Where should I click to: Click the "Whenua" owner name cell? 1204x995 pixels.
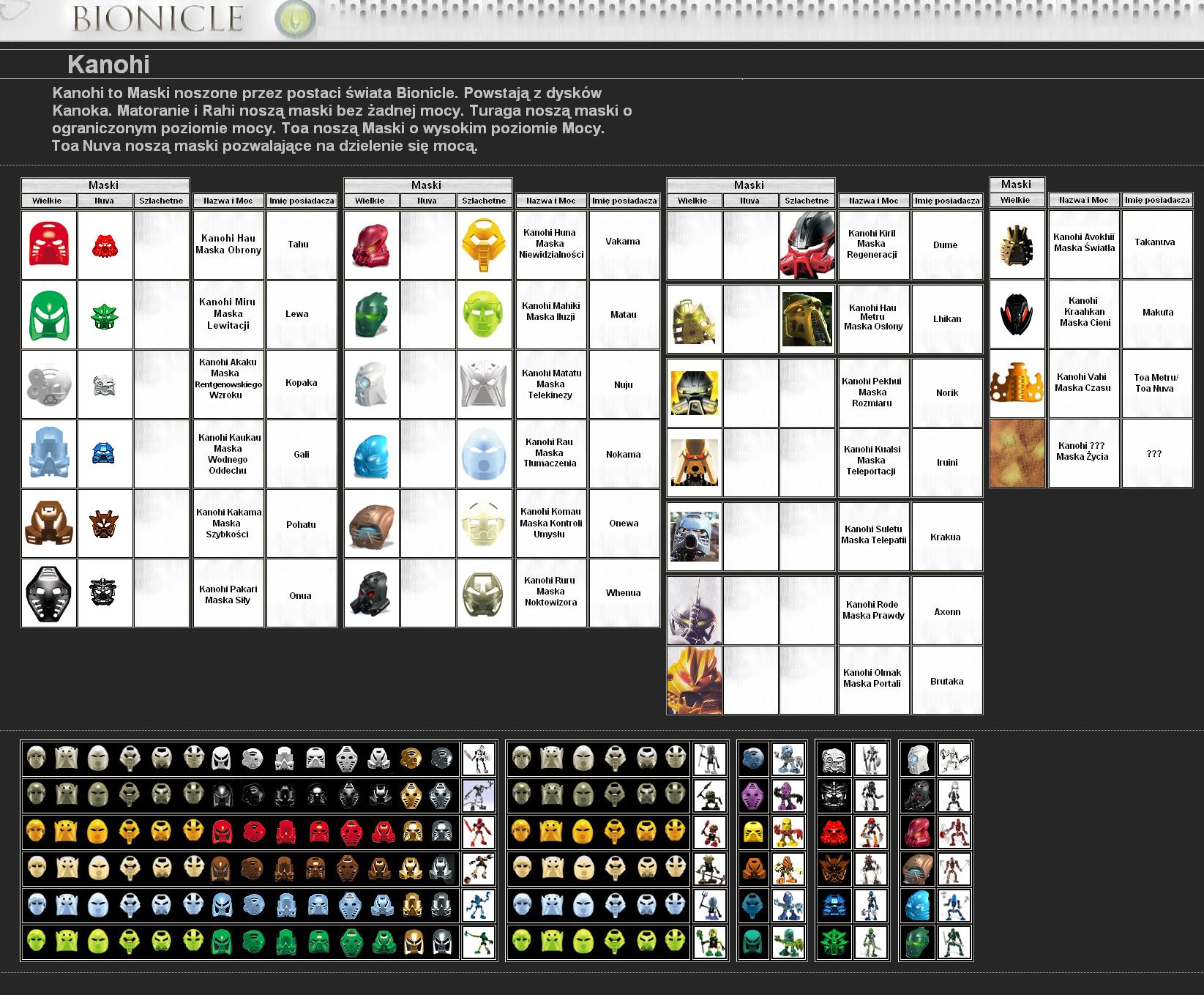point(624,593)
